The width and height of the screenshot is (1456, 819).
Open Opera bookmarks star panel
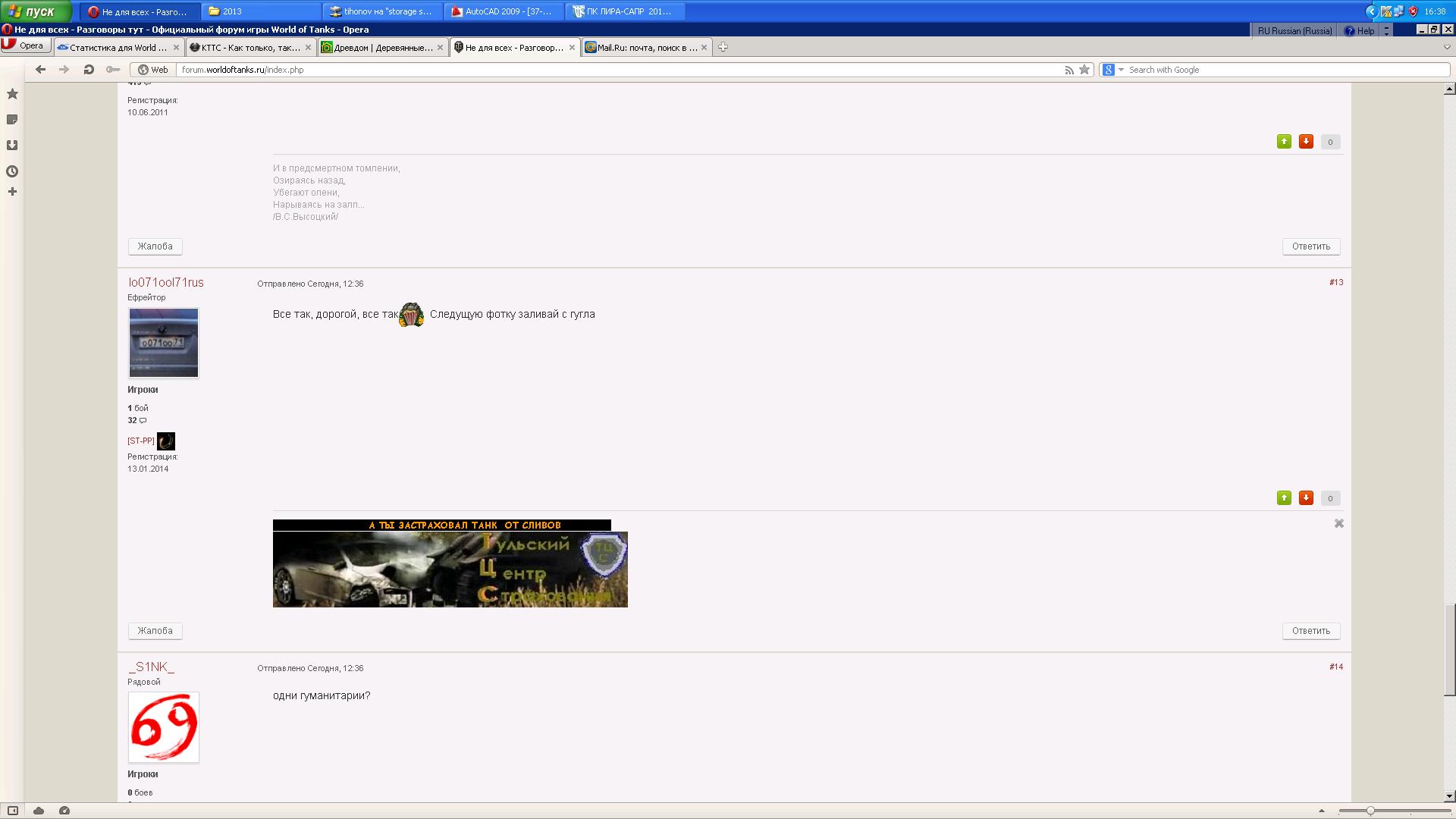coord(12,94)
